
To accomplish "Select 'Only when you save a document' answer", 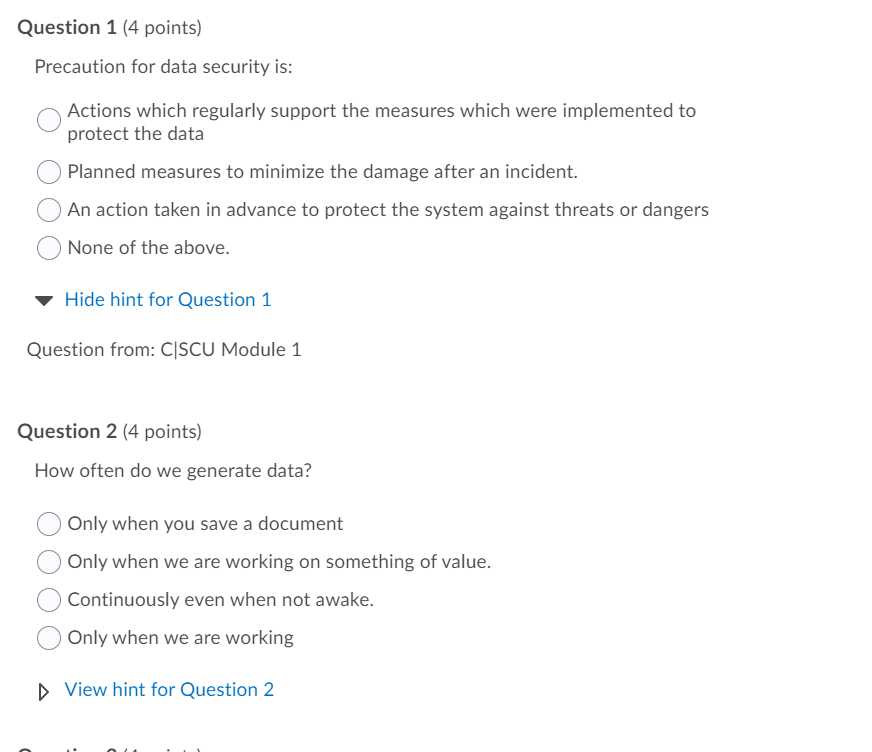I will (x=48, y=523).
